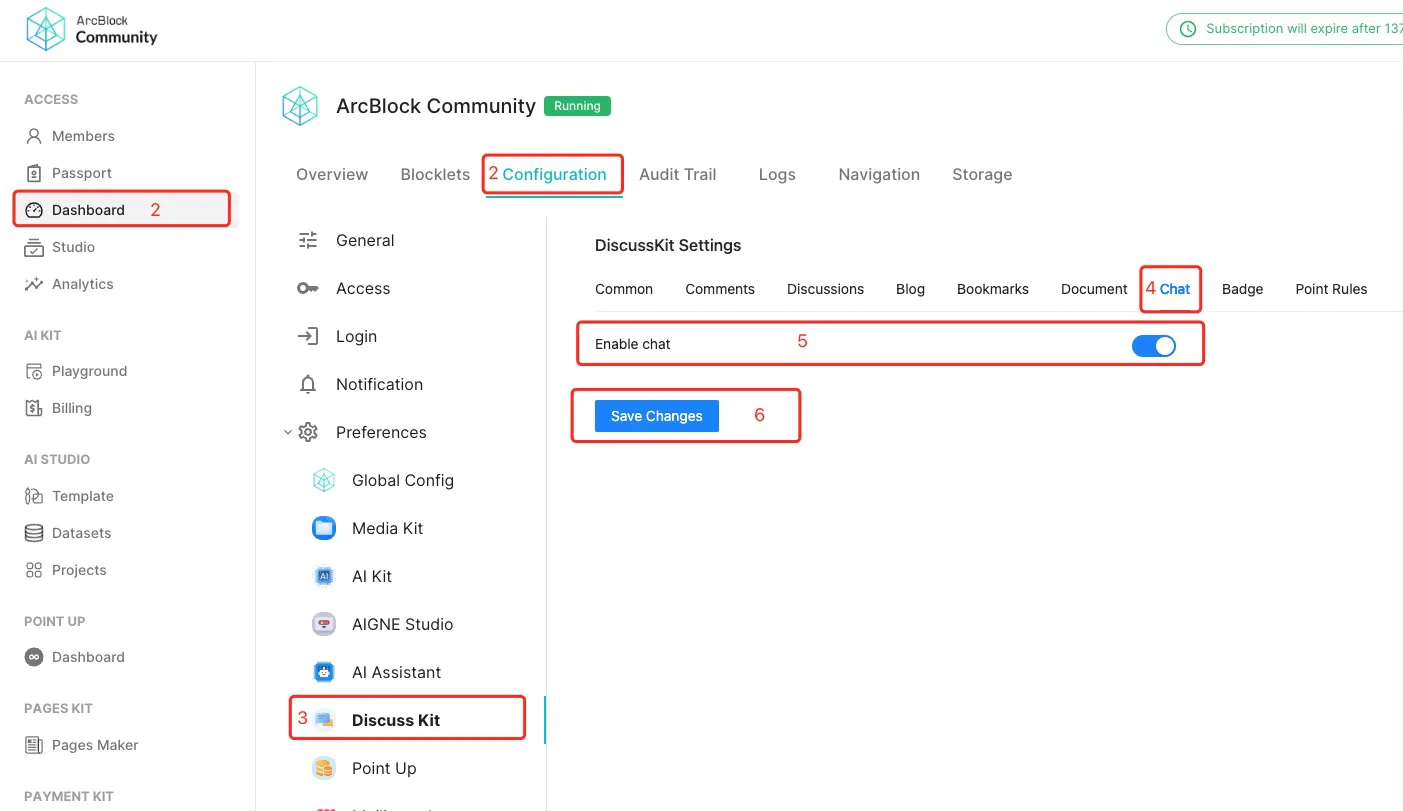1403x811 pixels.
Task: Select the Discussions settings tab
Action: 825,289
